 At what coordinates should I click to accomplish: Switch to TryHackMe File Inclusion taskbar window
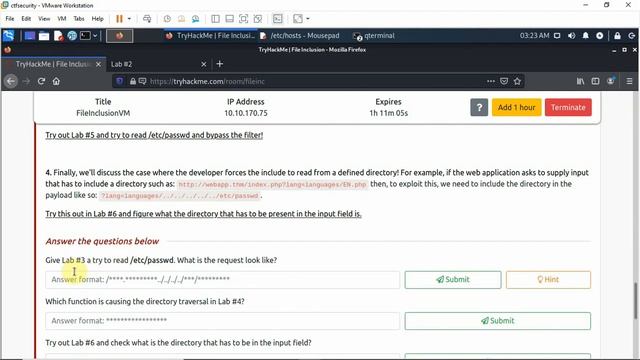211,36
